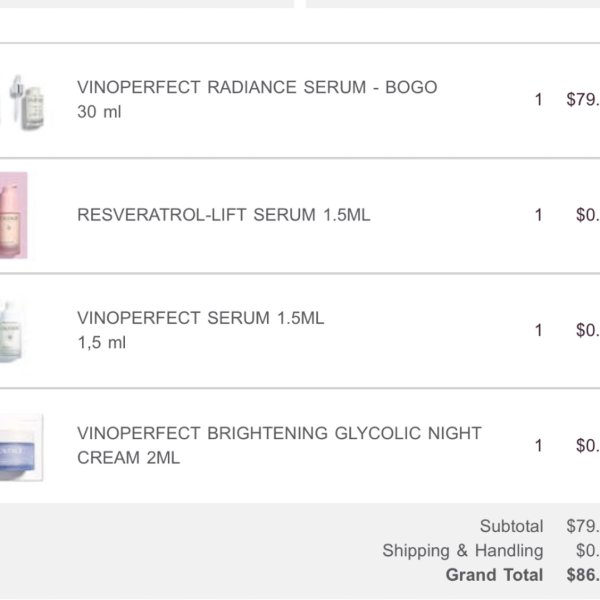Select quantity 1 for Glycolic Night Cream
600x600 pixels.
tap(538, 445)
